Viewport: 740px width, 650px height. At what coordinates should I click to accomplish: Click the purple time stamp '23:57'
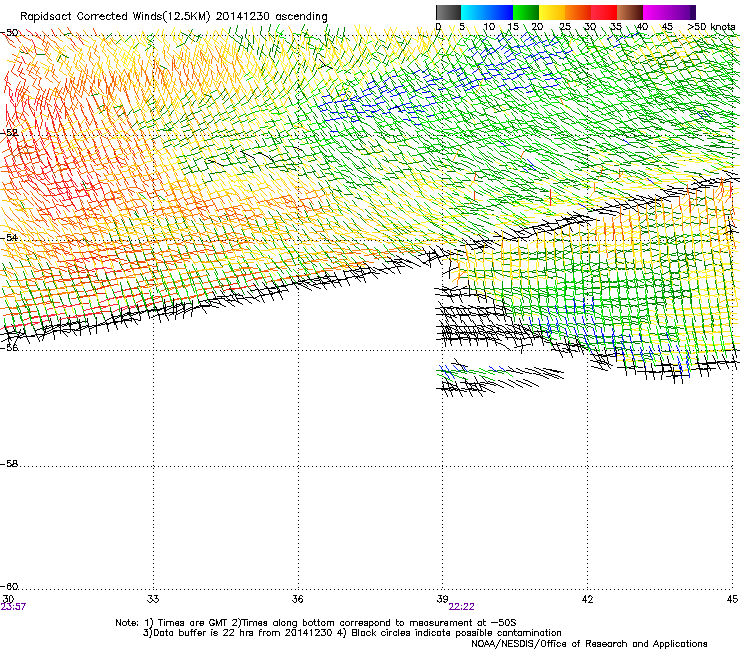coord(13,607)
